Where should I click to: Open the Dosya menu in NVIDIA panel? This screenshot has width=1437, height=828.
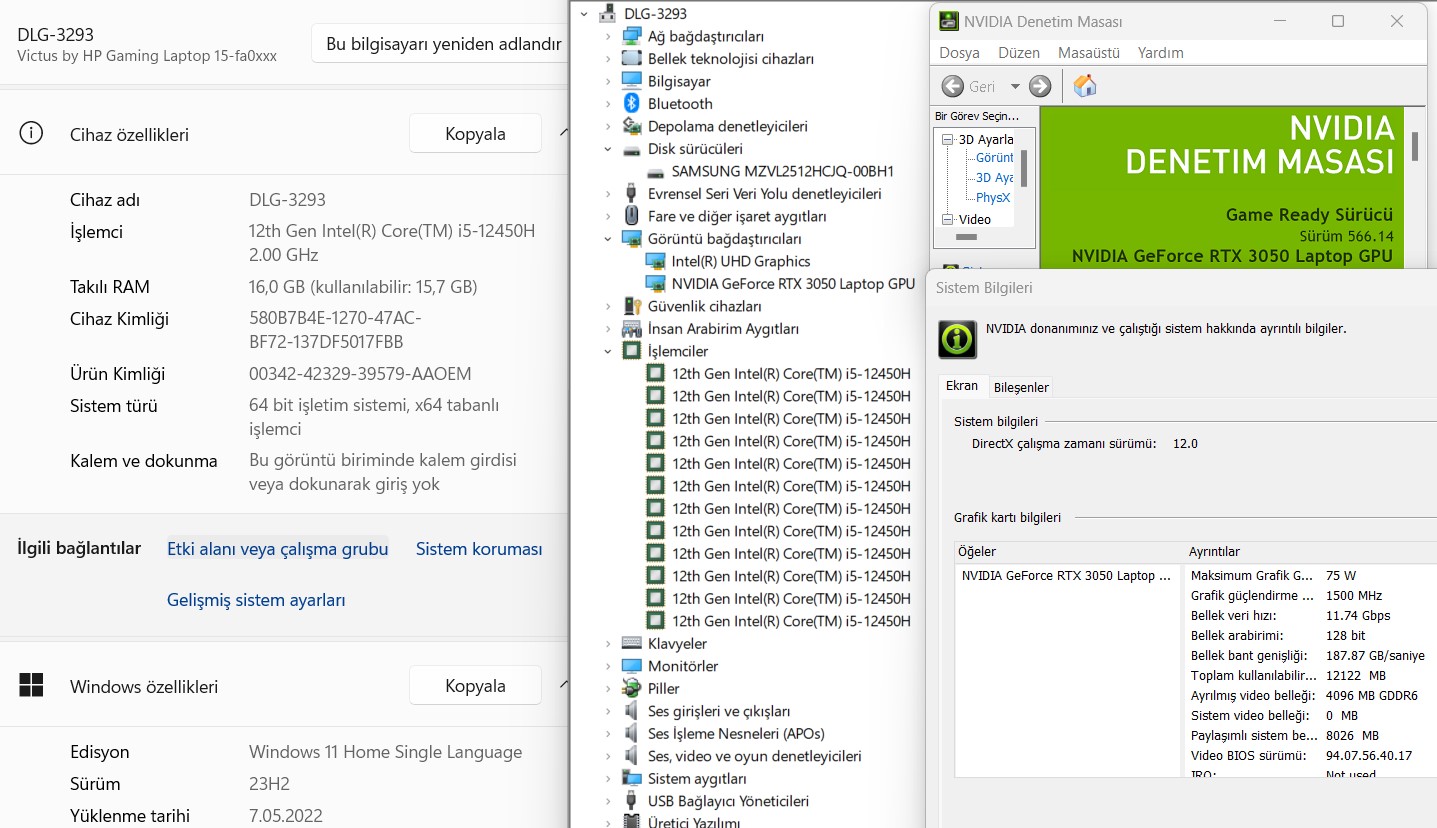959,52
